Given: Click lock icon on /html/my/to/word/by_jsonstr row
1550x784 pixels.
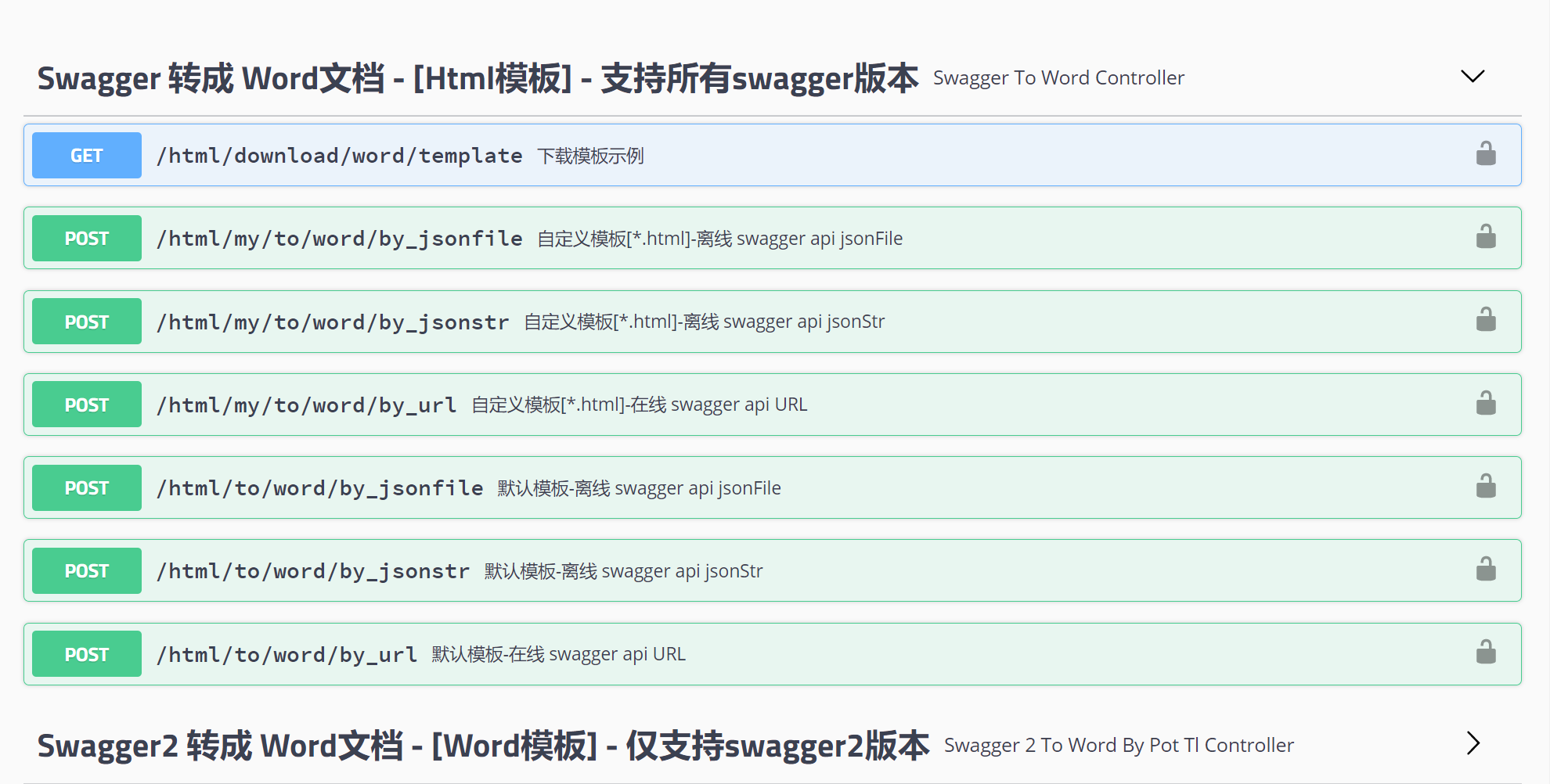Looking at the screenshot, I should click(1485, 319).
